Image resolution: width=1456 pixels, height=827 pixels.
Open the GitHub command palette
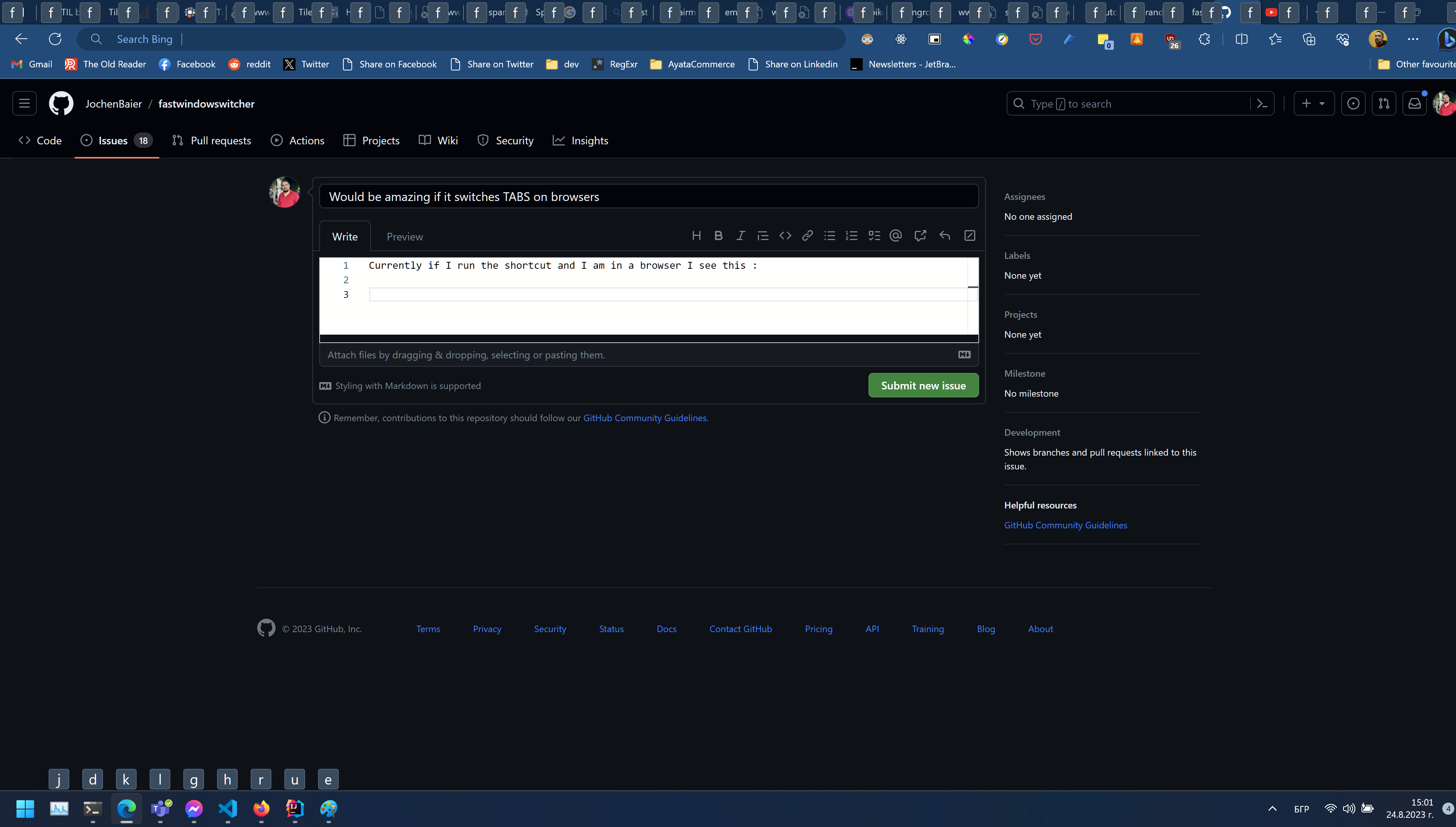[1262, 103]
